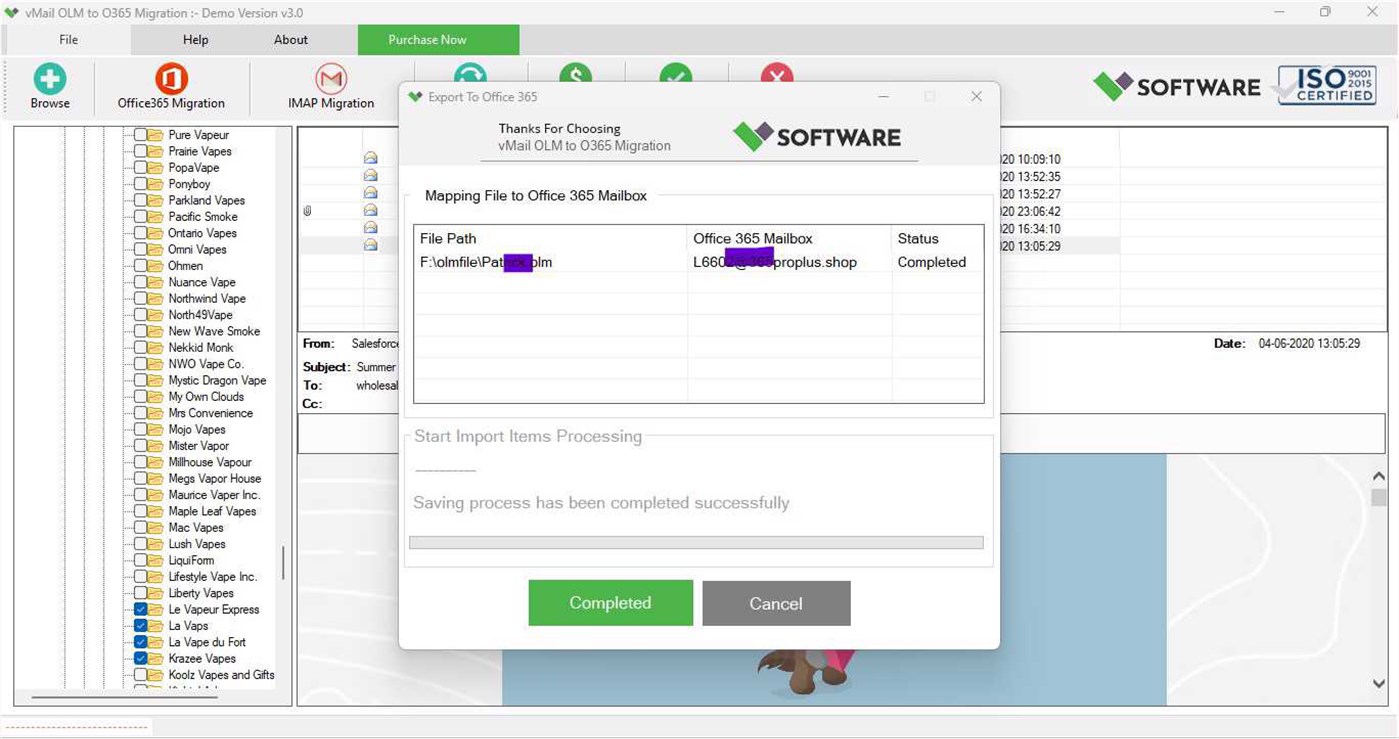This screenshot has width=1399, height=739.
Task: Check the Prairie Vapes checkbox
Action: point(141,152)
